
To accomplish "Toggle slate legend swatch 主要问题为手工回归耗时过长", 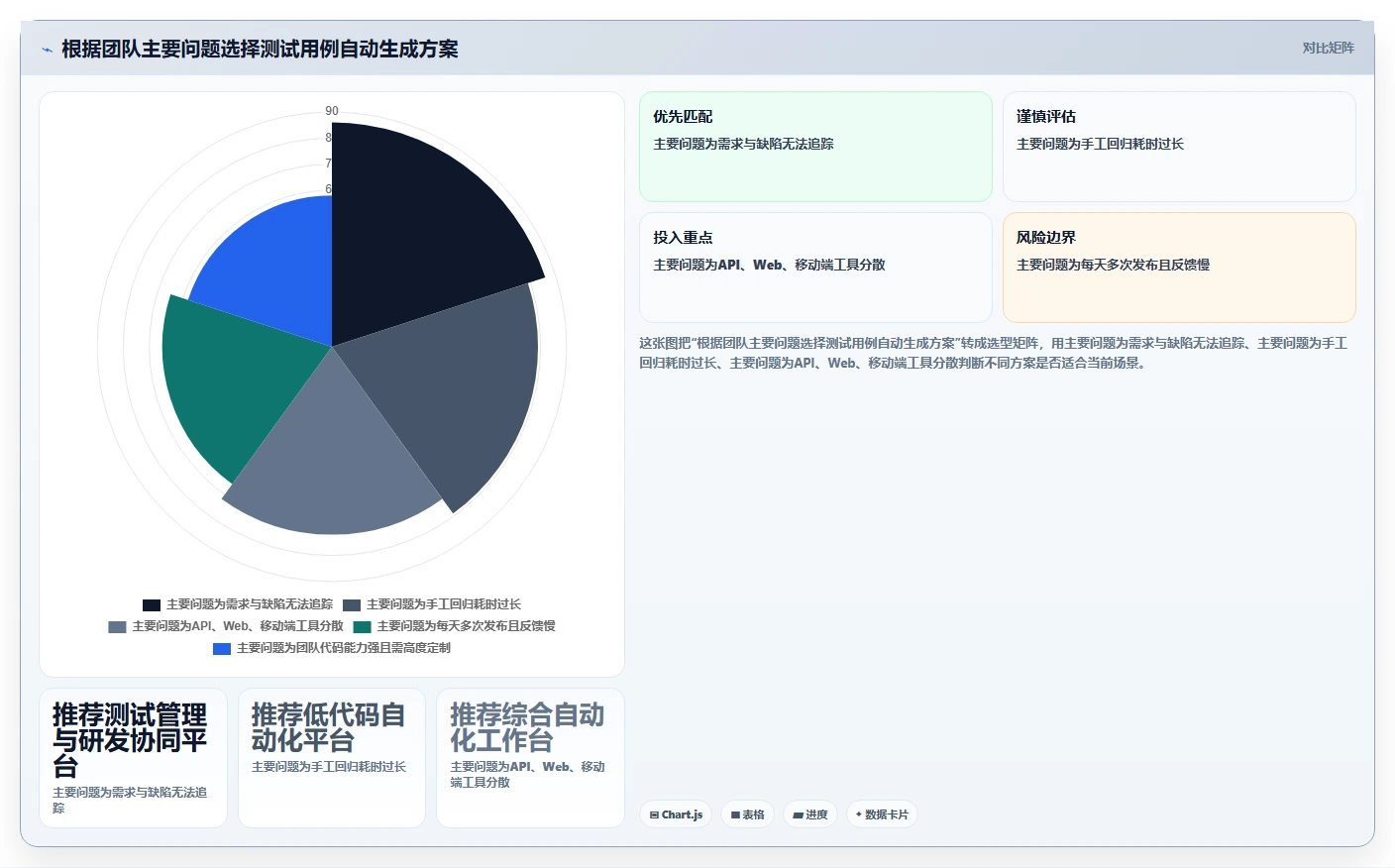I will 352,604.
